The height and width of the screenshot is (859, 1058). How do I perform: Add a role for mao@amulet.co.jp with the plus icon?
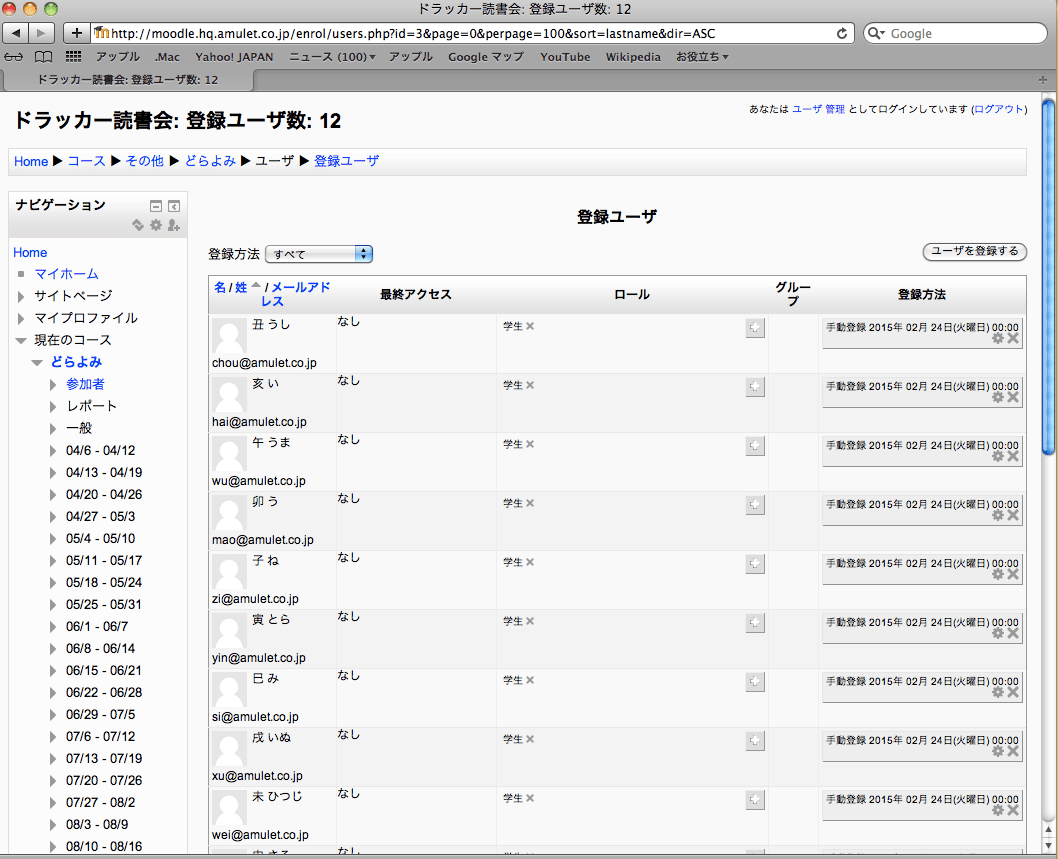point(755,505)
